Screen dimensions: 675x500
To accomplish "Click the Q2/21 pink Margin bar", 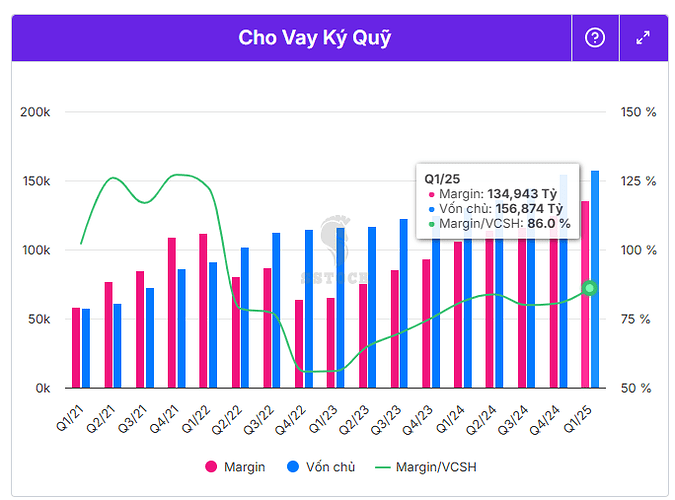I will (108, 335).
